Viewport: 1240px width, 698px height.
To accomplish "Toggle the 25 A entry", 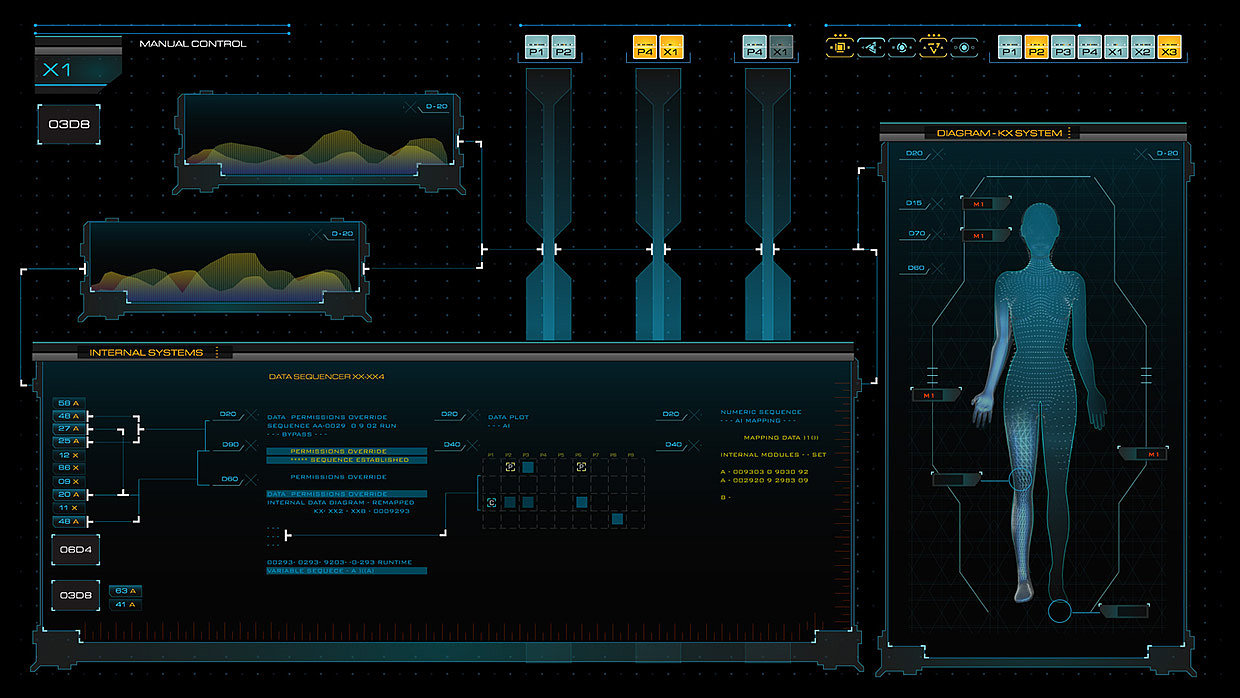I will tap(69, 441).
